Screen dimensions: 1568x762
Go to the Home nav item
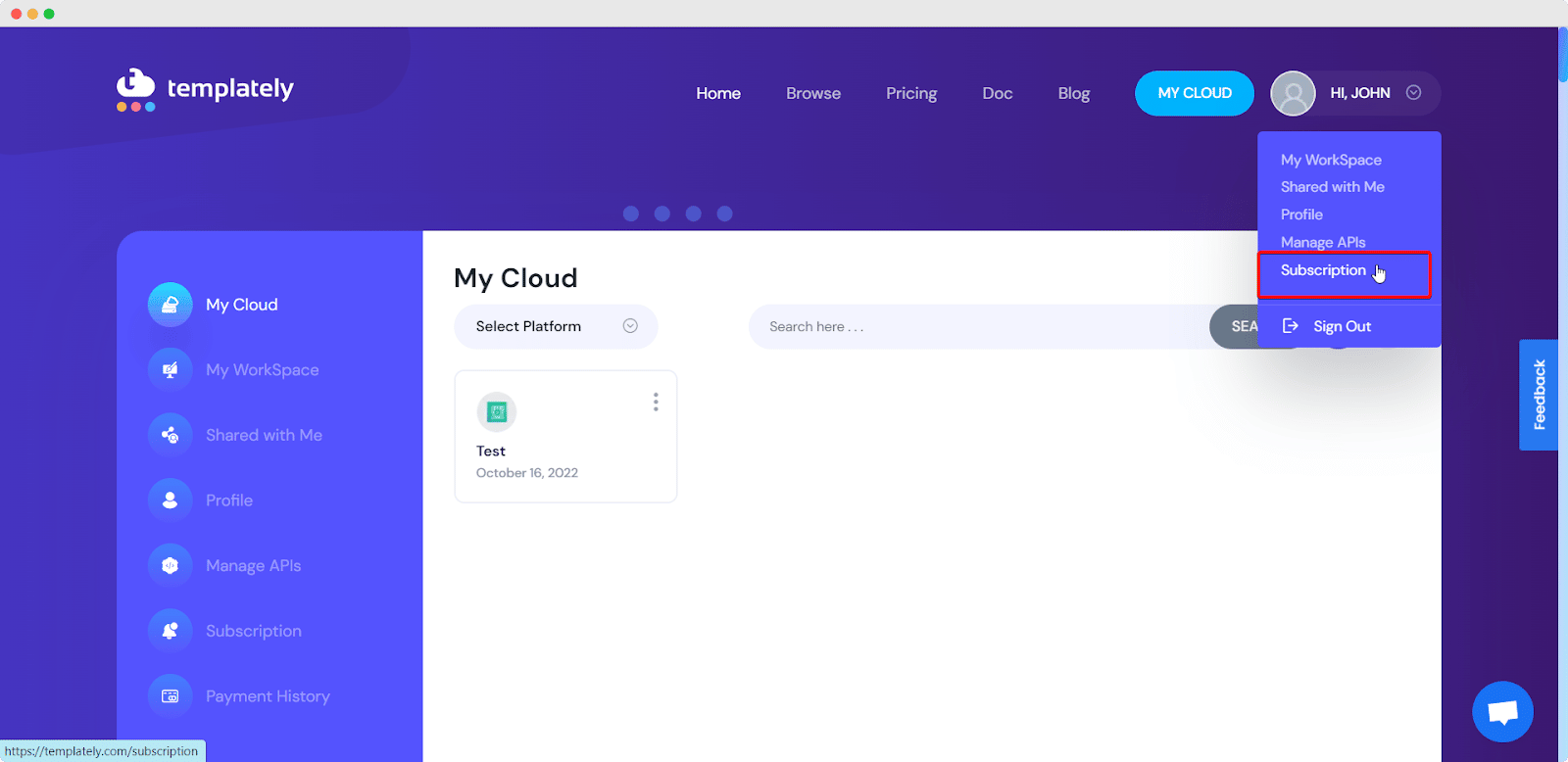718,93
